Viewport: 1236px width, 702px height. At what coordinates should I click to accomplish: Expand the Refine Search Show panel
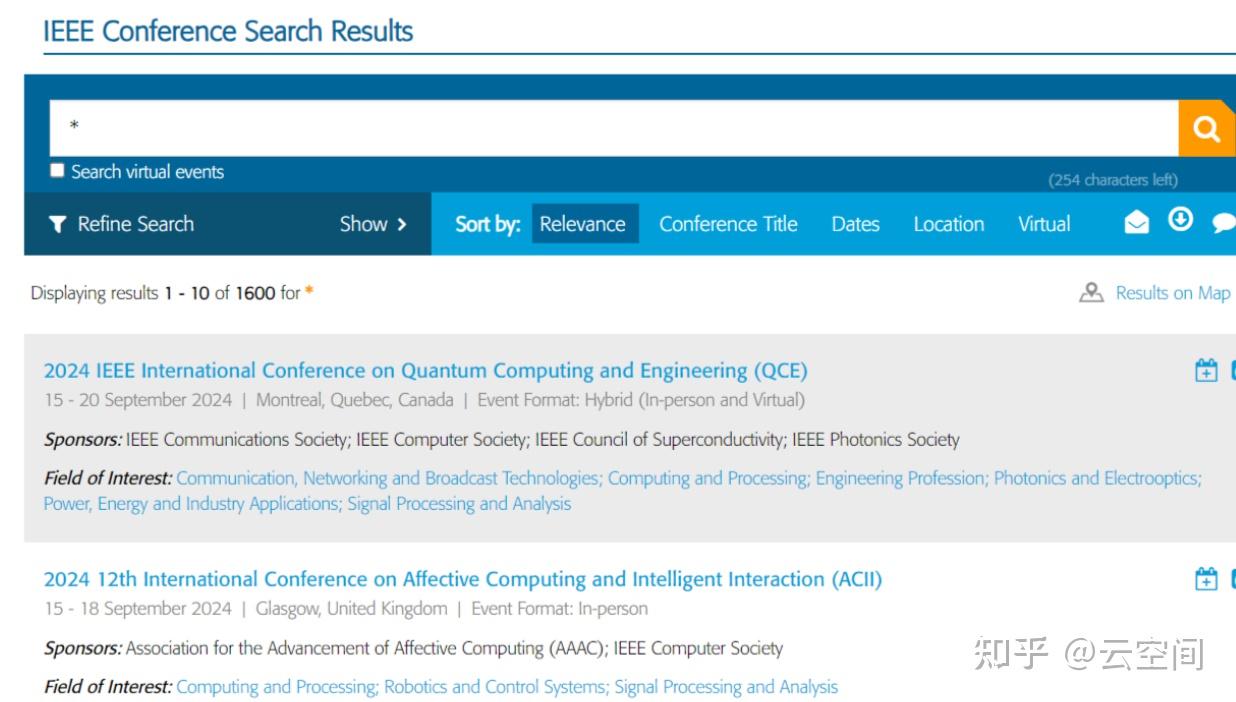374,224
